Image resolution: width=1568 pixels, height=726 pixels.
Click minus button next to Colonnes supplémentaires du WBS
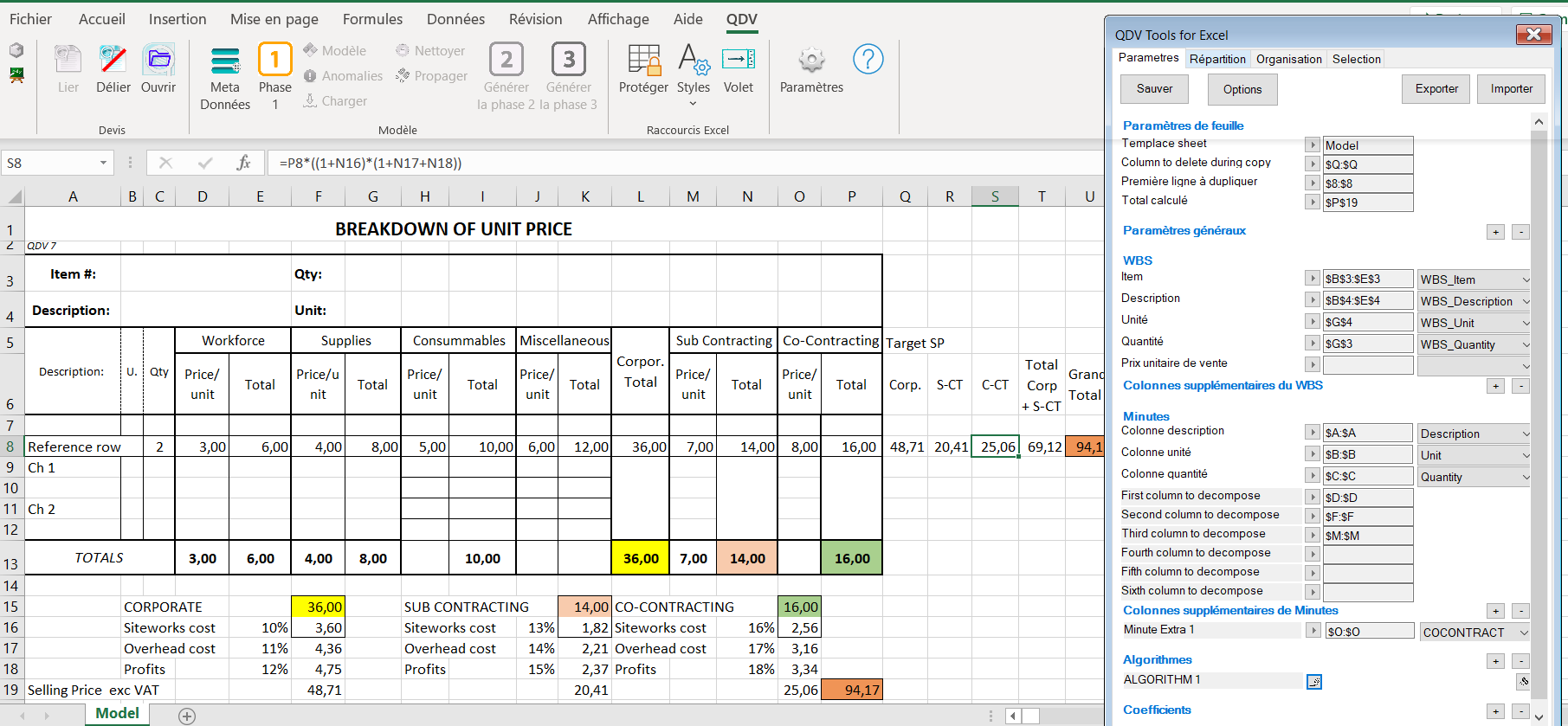coord(1520,386)
